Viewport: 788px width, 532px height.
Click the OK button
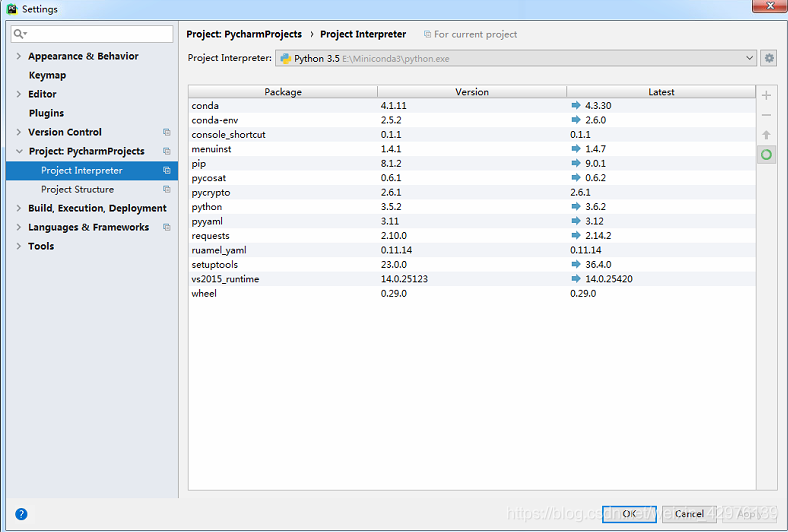pyautogui.click(x=629, y=514)
